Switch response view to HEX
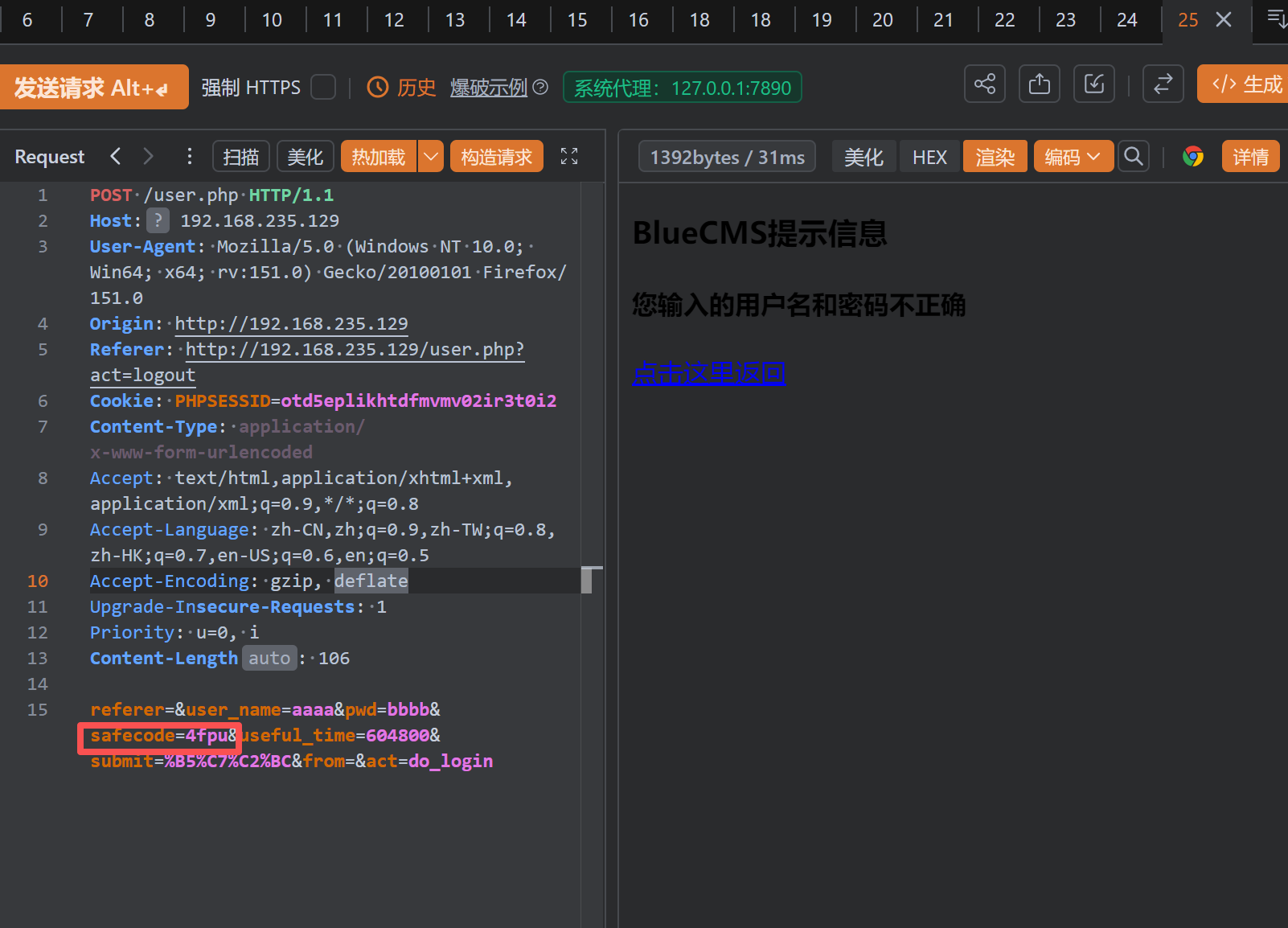The image size is (1288, 928). click(930, 156)
